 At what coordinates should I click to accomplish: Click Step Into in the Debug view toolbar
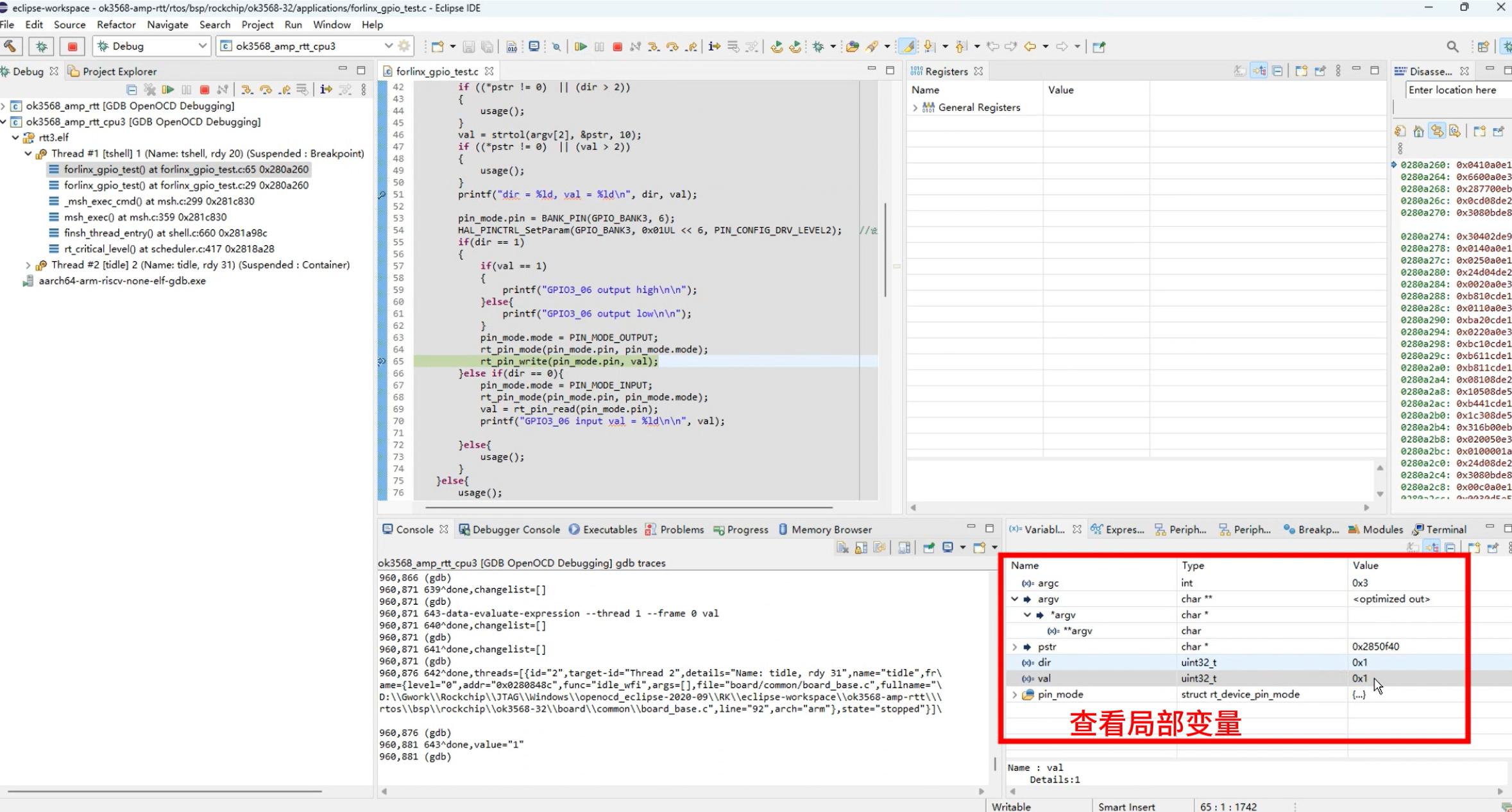click(x=247, y=90)
